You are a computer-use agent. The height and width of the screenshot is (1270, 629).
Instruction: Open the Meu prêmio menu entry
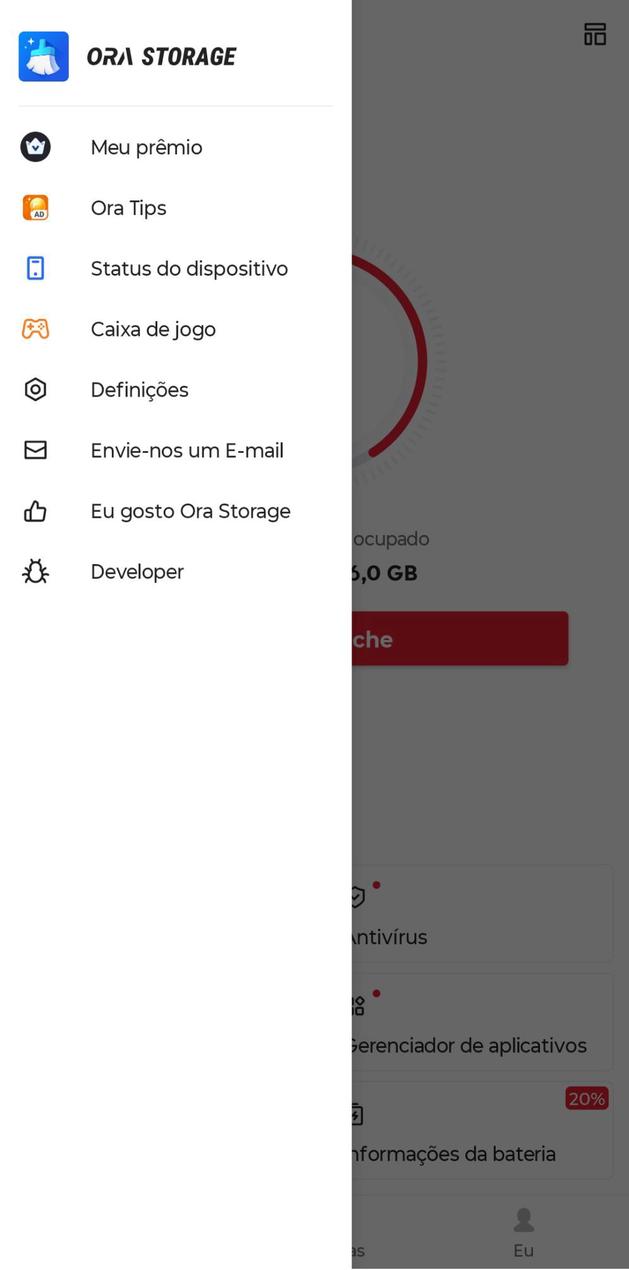pyautogui.click(x=146, y=146)
